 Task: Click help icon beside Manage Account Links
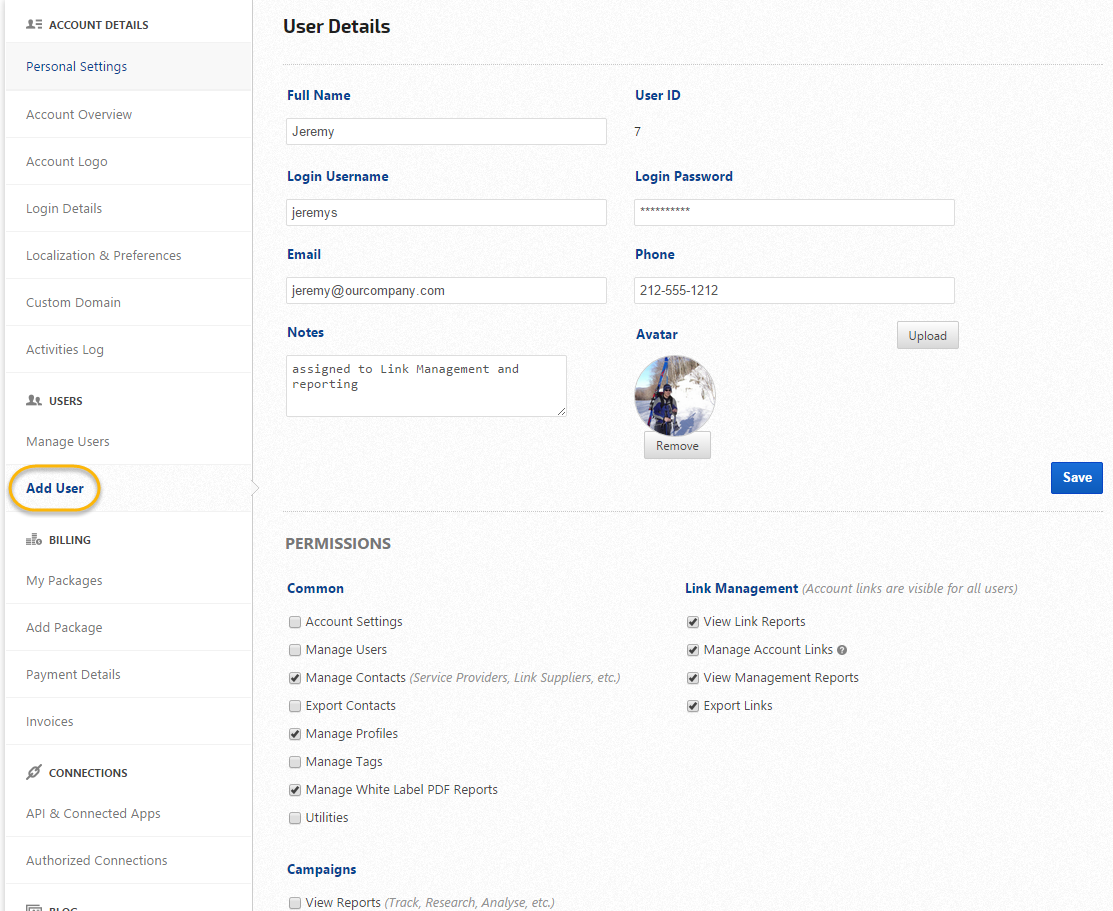click(x=842, y=650)
